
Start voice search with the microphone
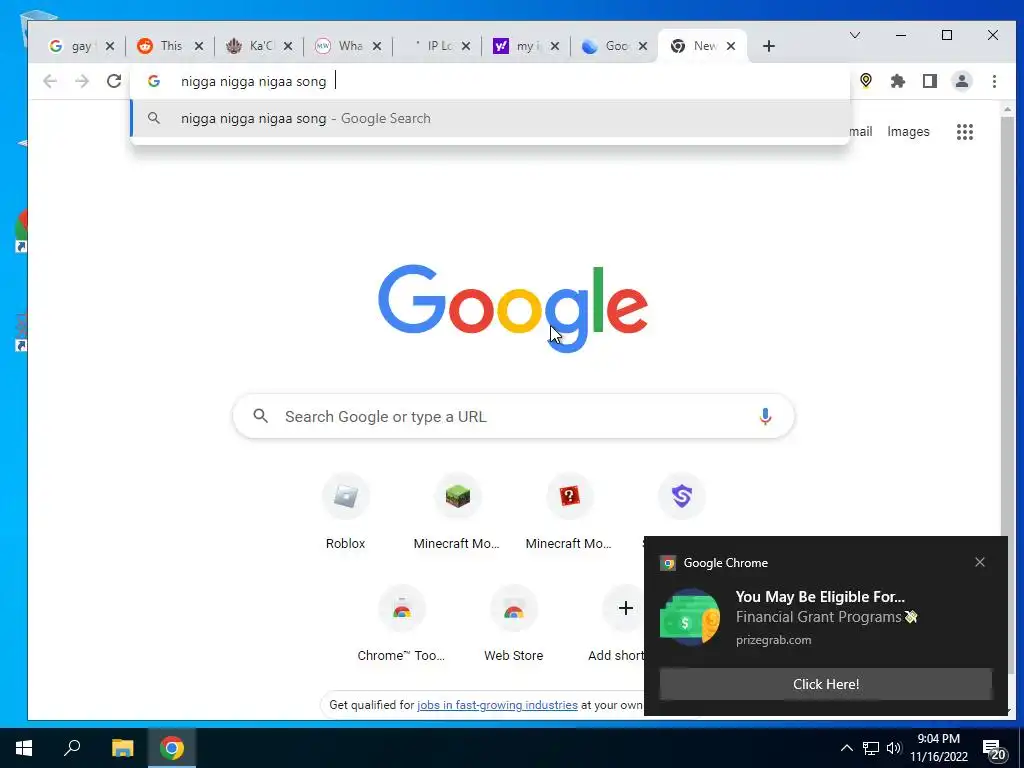765,416
